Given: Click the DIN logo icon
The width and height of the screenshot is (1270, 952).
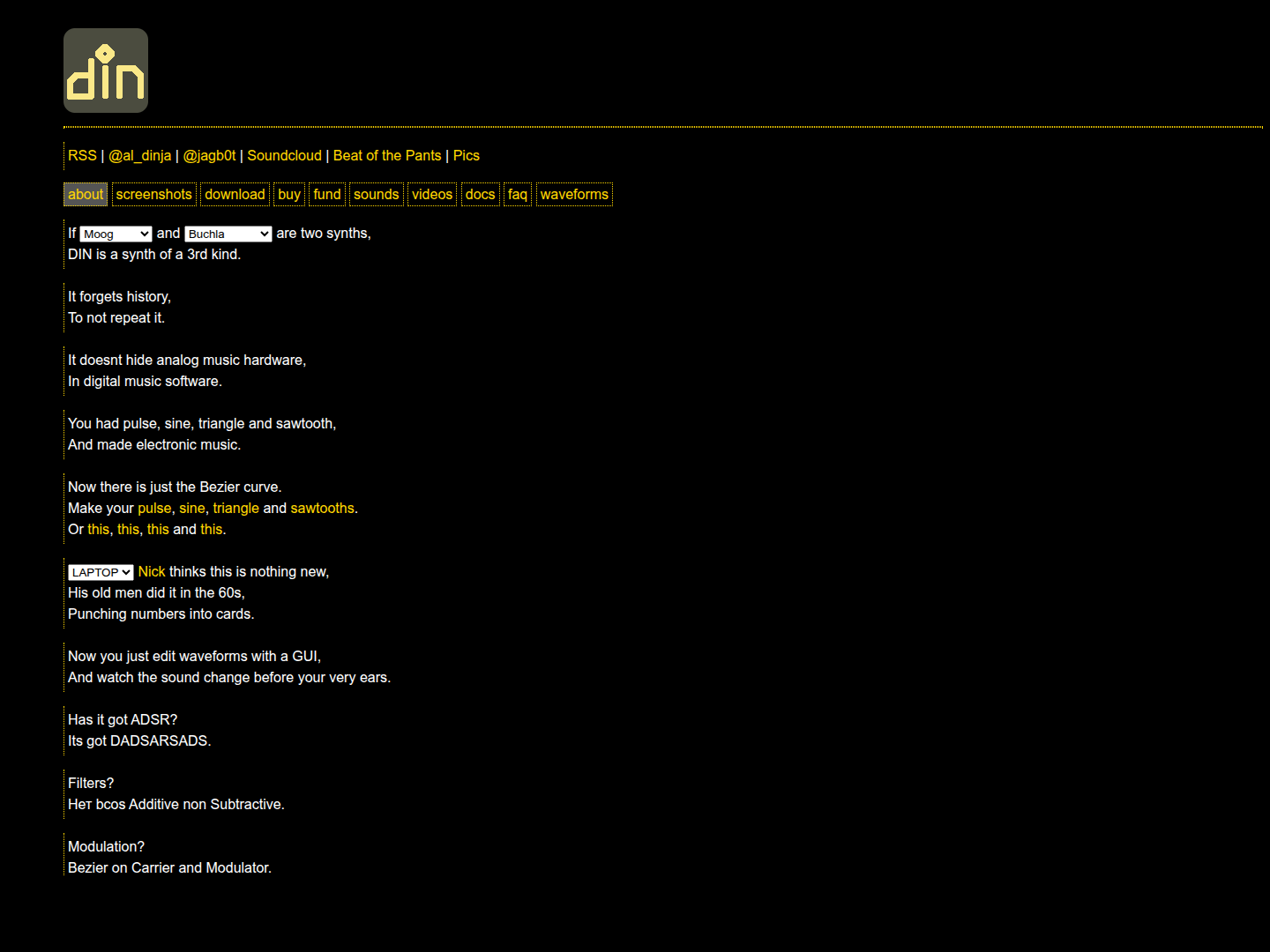Looking at the screenshot, I should pos(106,71).
